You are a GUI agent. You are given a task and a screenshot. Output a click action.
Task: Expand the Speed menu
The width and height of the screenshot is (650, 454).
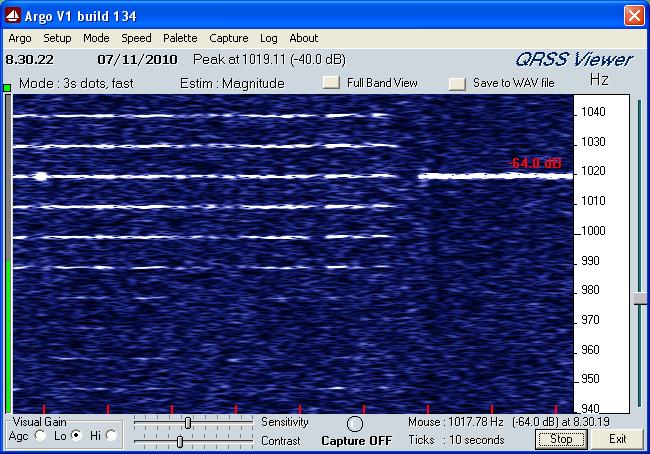pyautogui.click(x=136, y=38)
